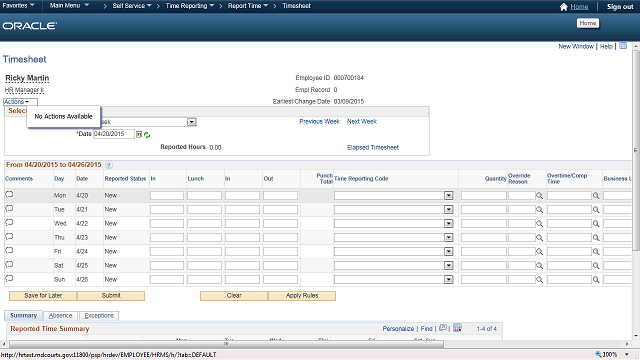Viewport: 640px width, 360px height.
Task: Click the Monday first In time field
Action: tap(167, 196)
